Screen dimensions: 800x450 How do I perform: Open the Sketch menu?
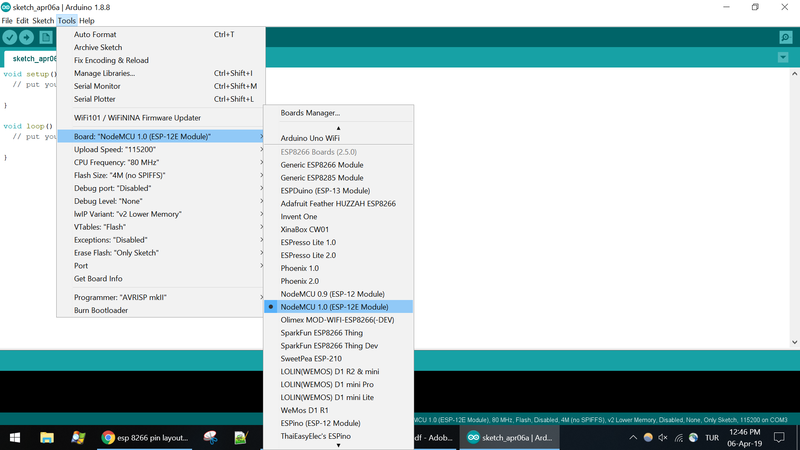coord(43,21)
